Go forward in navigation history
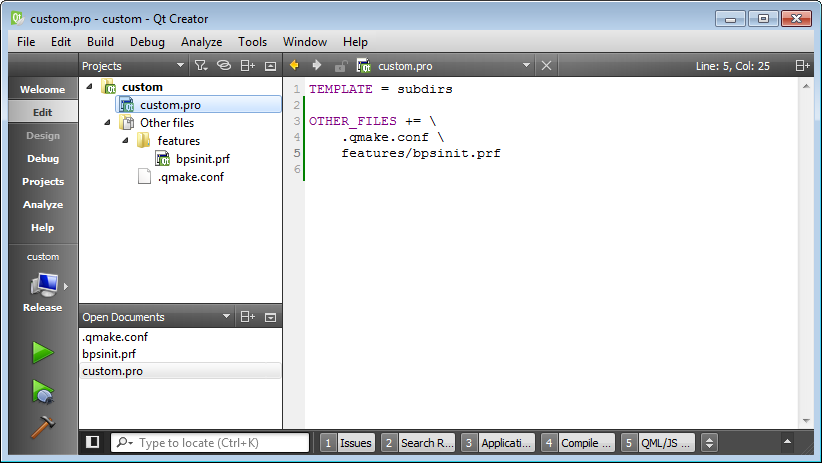The width and height of the screenshot is (822, 463). [x=317, y=66]
